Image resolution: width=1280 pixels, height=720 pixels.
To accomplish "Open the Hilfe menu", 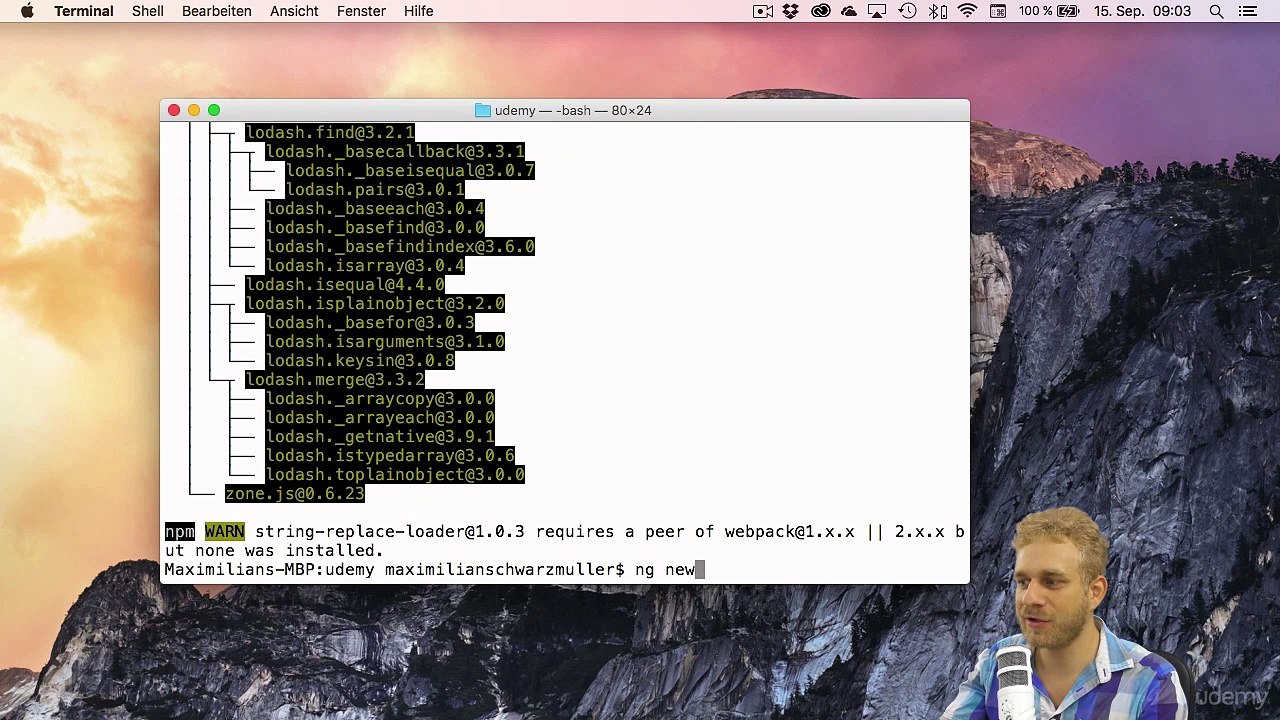I will 418,11.
